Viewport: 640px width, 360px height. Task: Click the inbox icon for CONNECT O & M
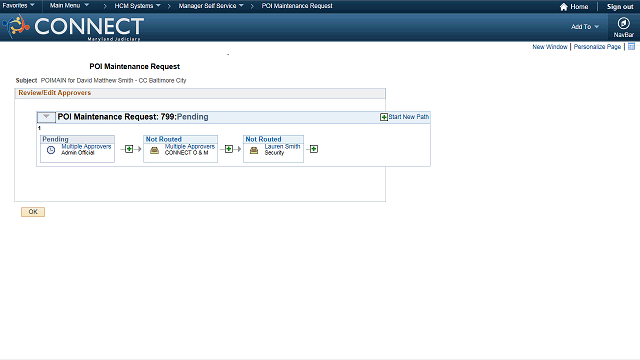coord(154,150)
